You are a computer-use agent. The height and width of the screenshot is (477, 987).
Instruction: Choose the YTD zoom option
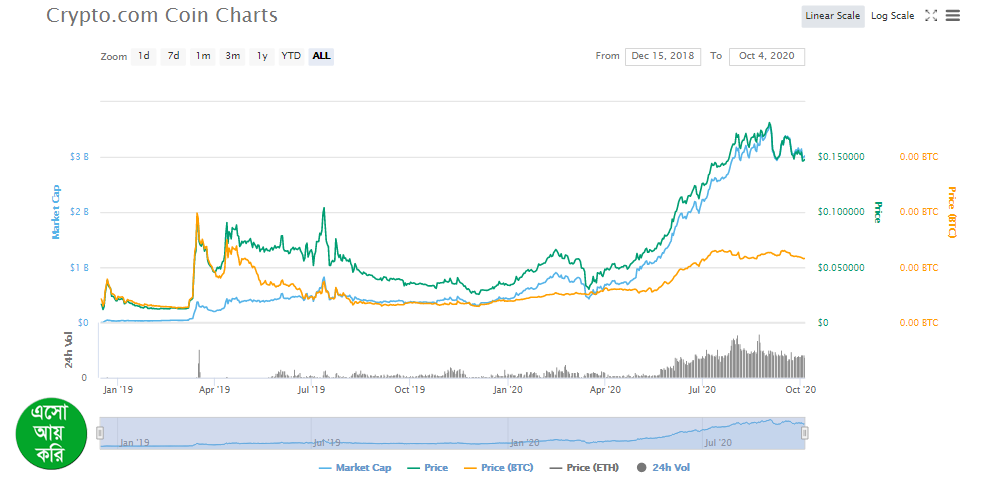[x=291, y=56]
